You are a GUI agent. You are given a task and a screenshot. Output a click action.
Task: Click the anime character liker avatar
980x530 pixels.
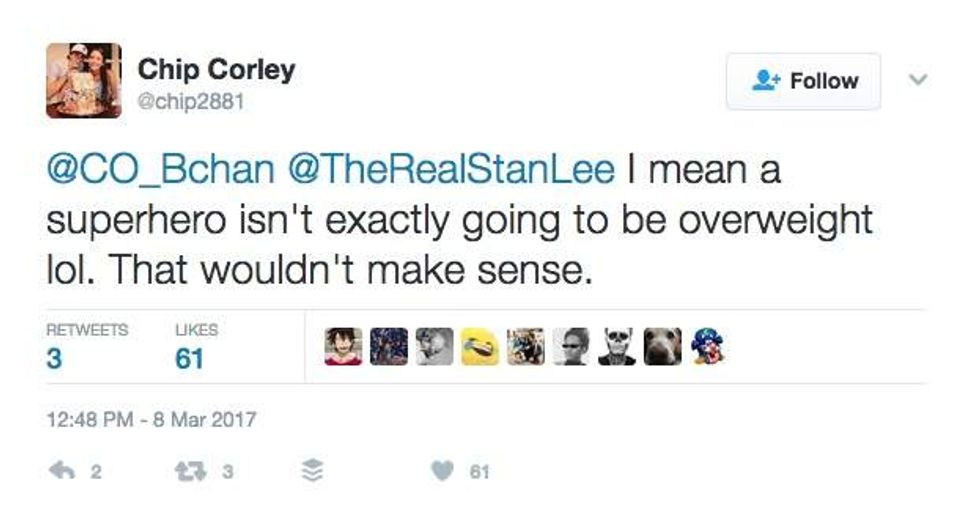(344, 347)
